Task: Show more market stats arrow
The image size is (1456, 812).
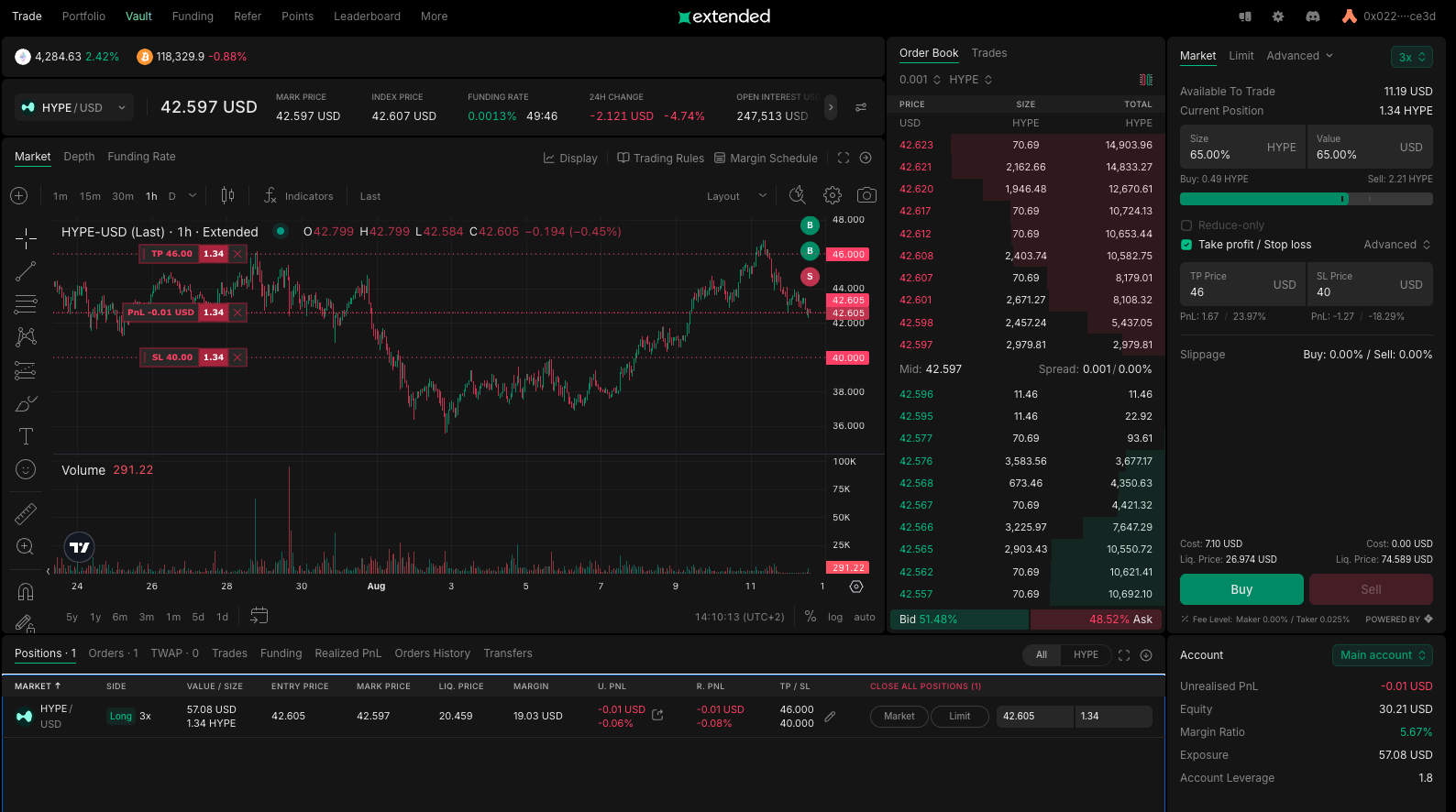Action: 831,107
